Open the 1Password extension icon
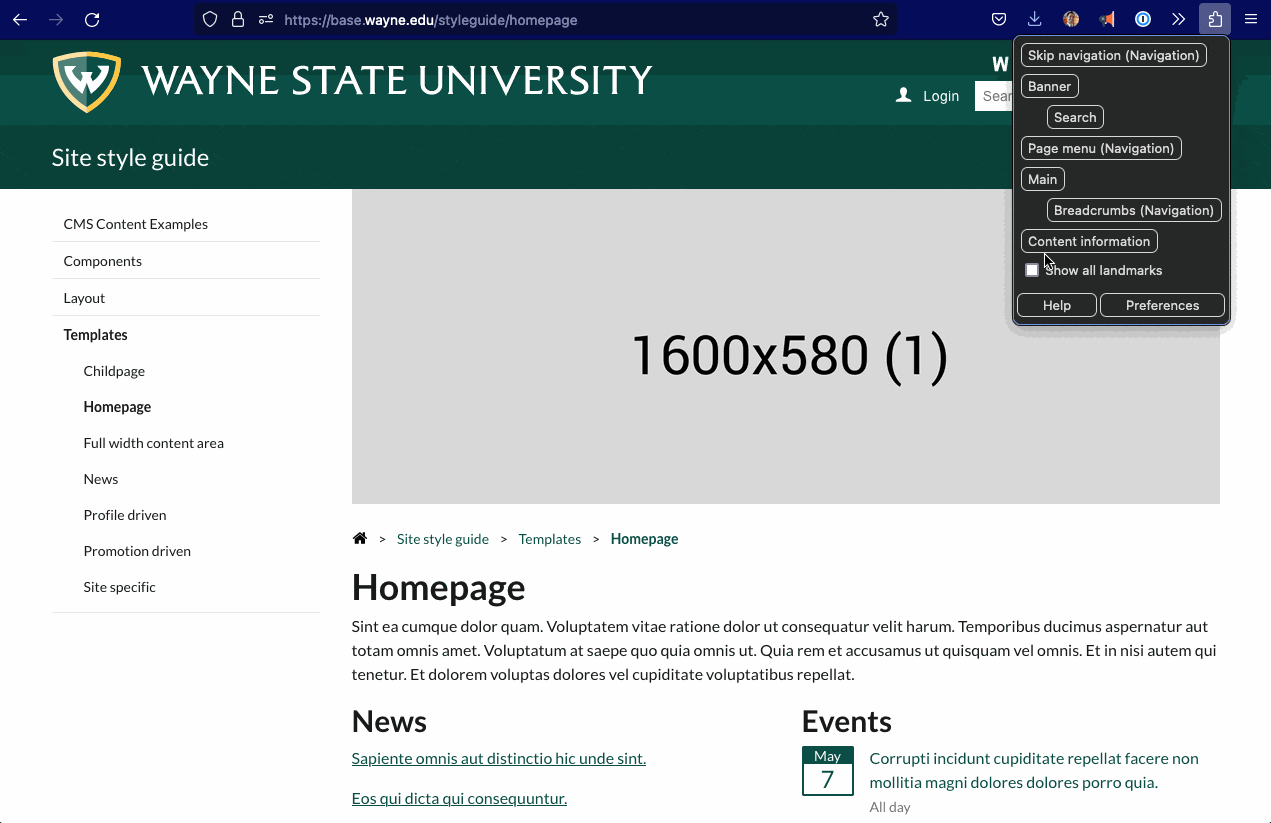 [x=1141, y=19]
